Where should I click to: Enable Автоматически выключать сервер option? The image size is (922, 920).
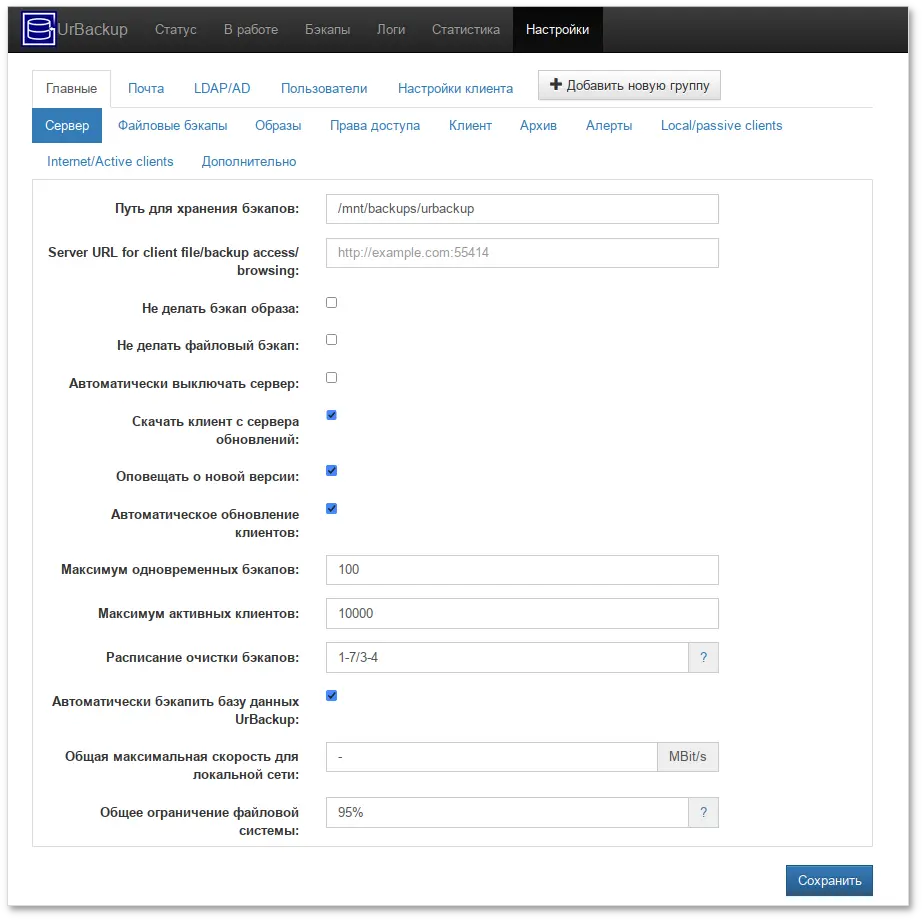tap(331, 377)
